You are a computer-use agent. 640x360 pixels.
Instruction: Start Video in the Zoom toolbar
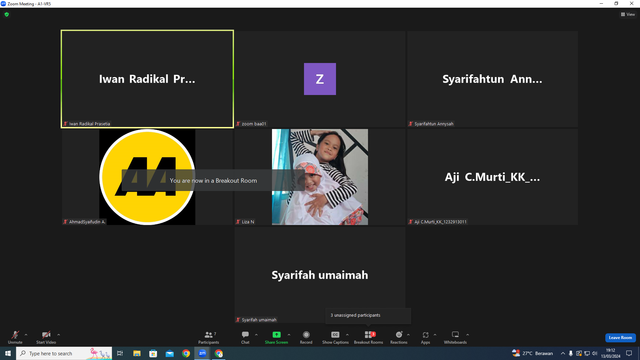pos(46,338)
